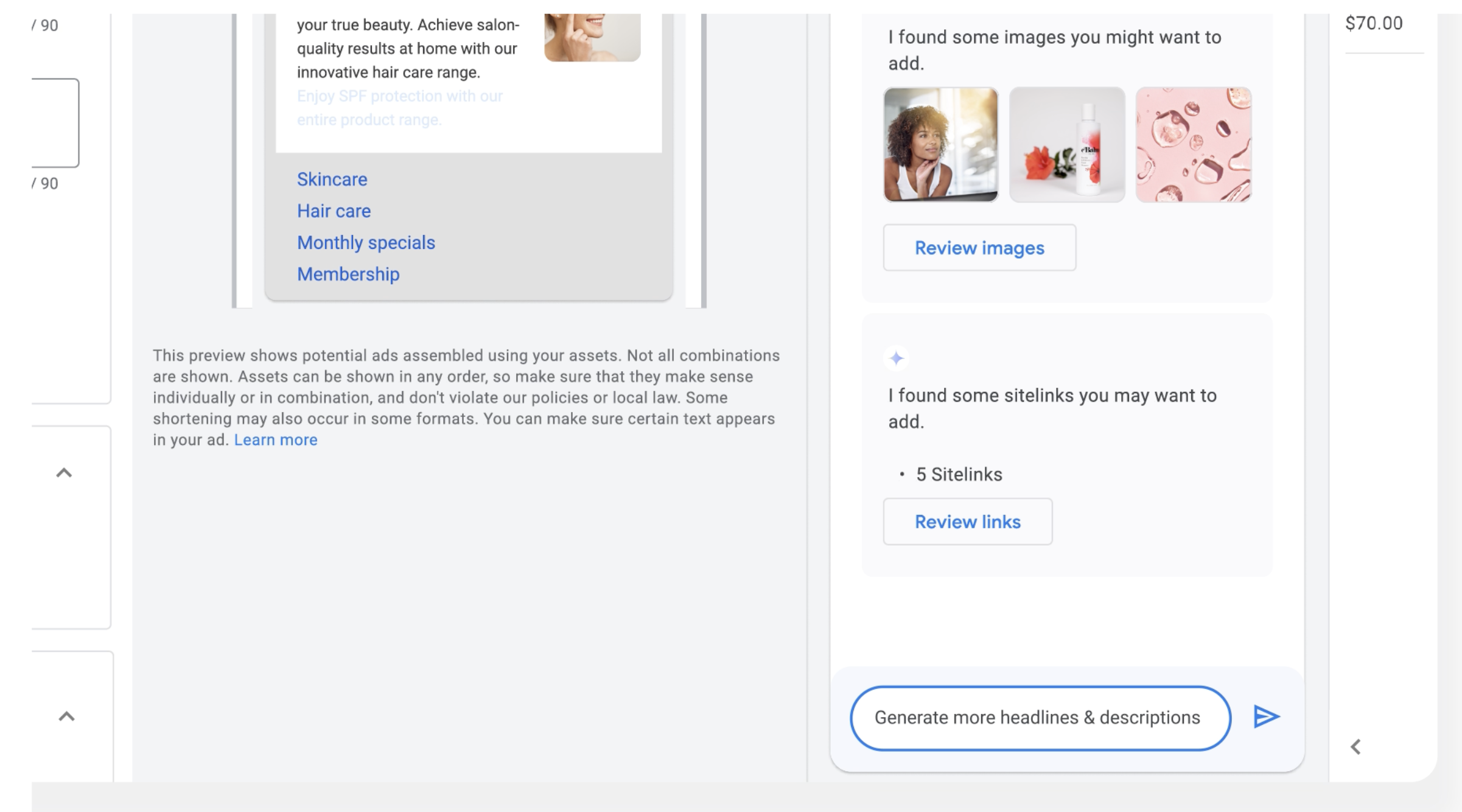
Task: Select the beauty product bottle thumbnail
Action: 1067,144
